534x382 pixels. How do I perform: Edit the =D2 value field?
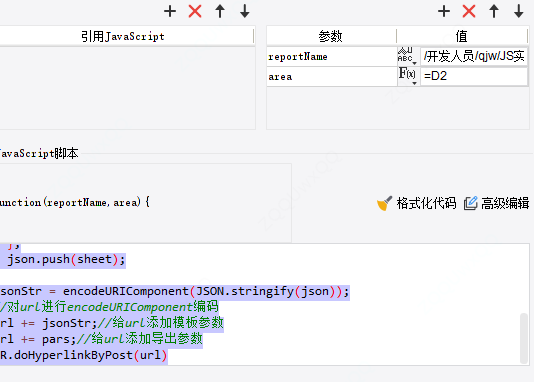pyautogui.click(x=474, y=76)
